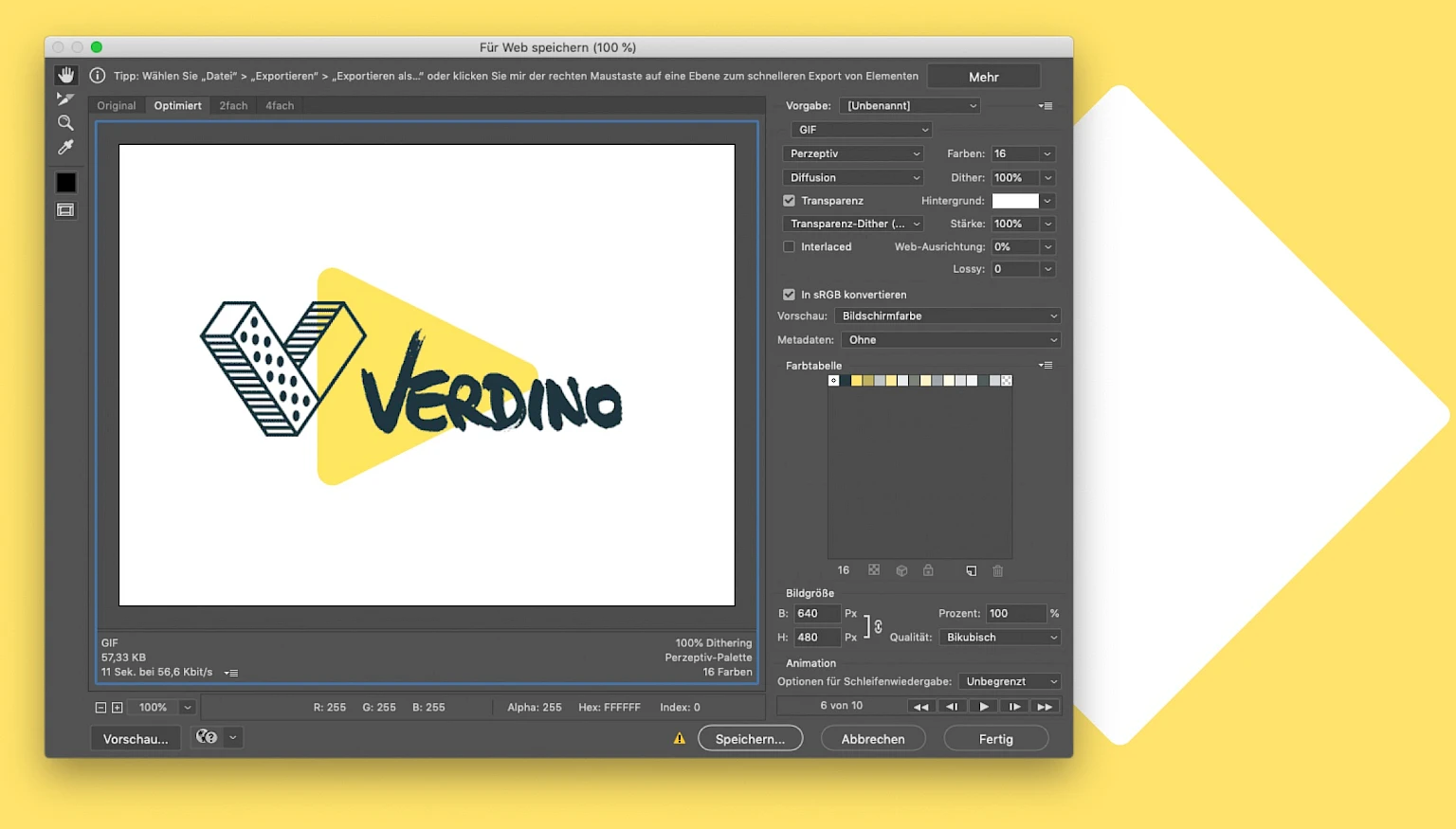Lock selected color with padlock icon

point(928,570)
